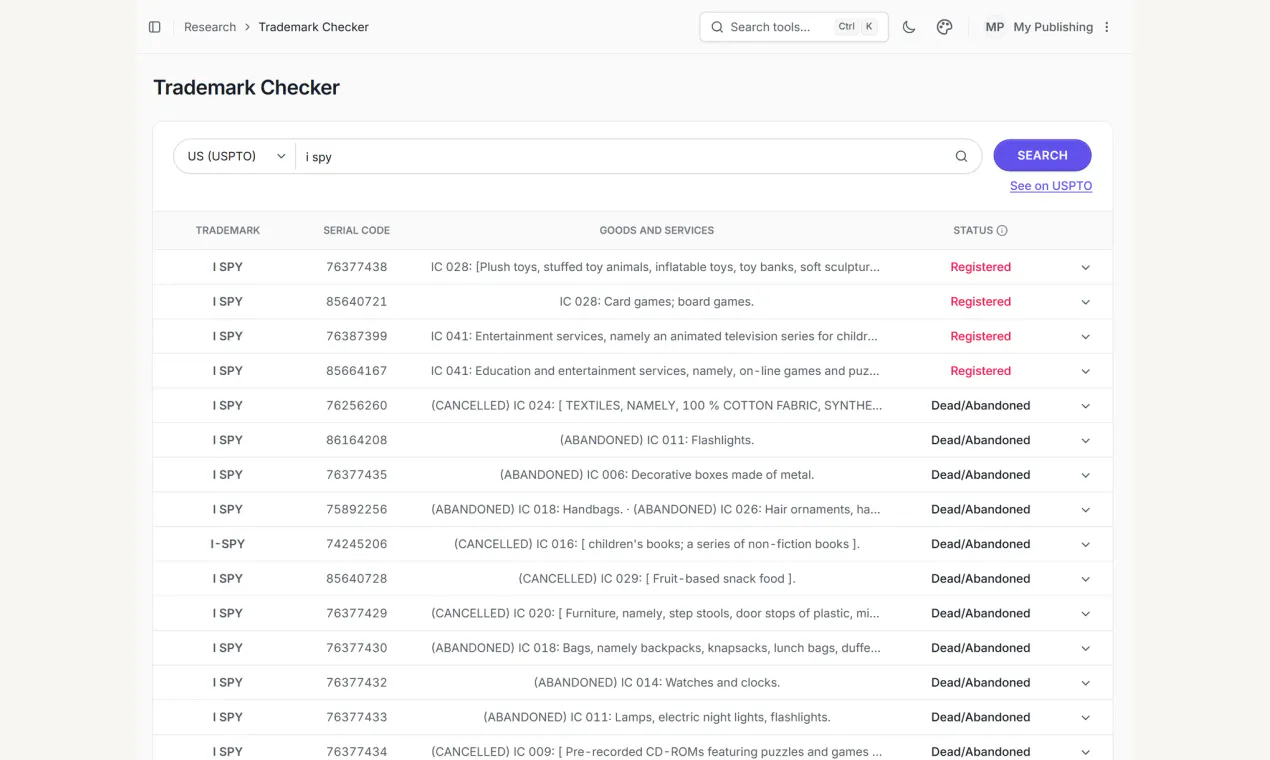Screen dimensions: 1270x760
Task: Click the Status column info icon
Action: coord(1002,230)
